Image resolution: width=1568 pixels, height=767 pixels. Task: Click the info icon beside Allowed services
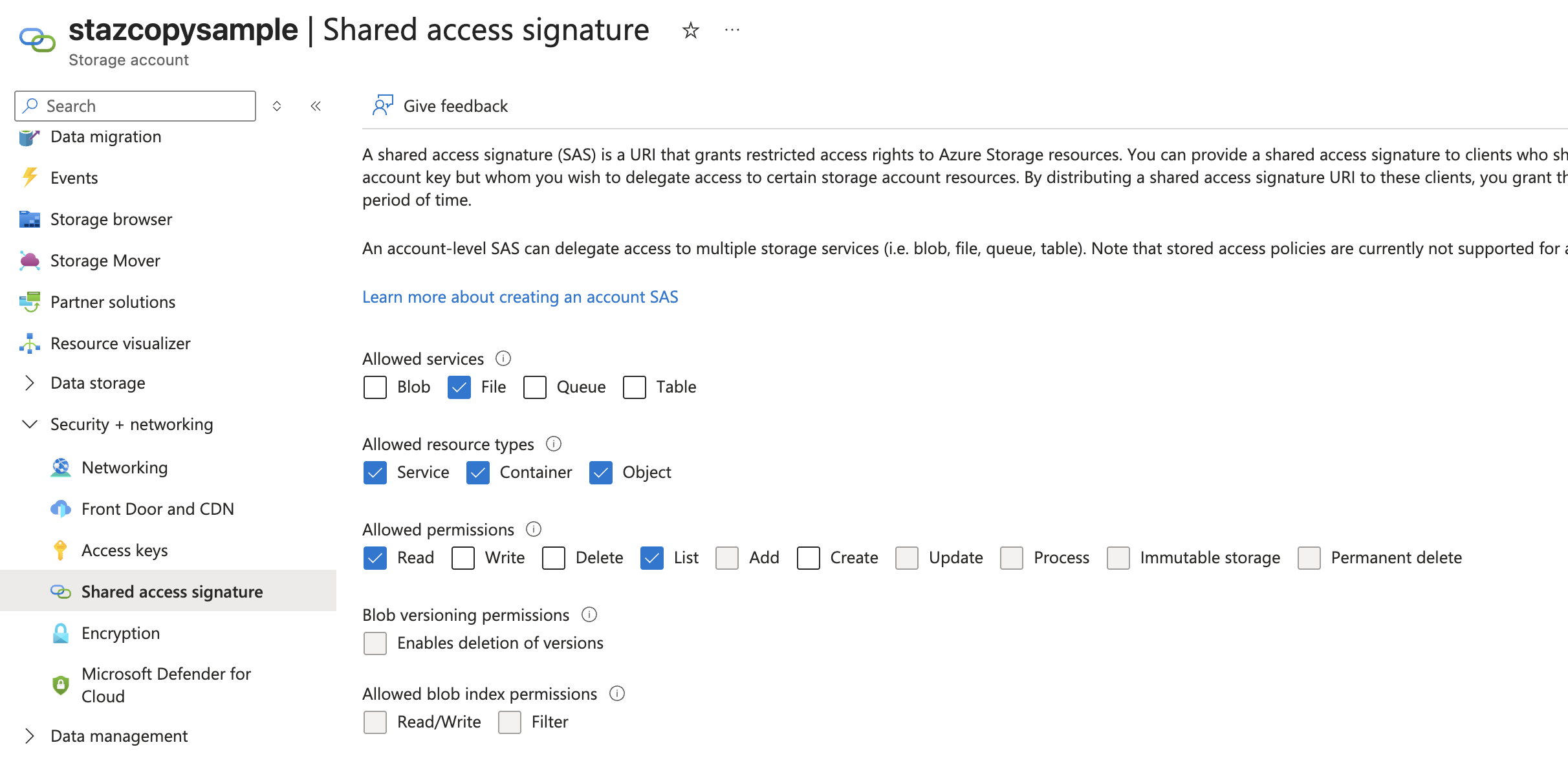(x=503, y=358)
